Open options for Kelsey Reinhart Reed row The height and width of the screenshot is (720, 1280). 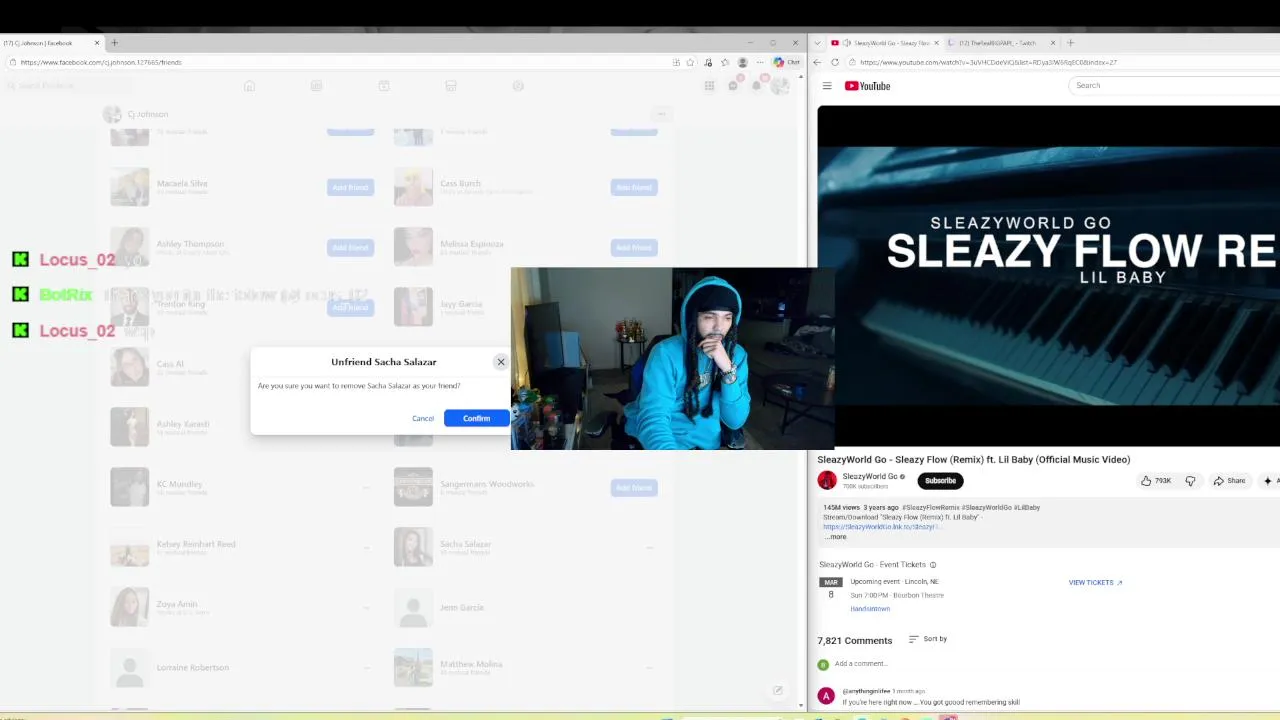(x=366, y=547)
